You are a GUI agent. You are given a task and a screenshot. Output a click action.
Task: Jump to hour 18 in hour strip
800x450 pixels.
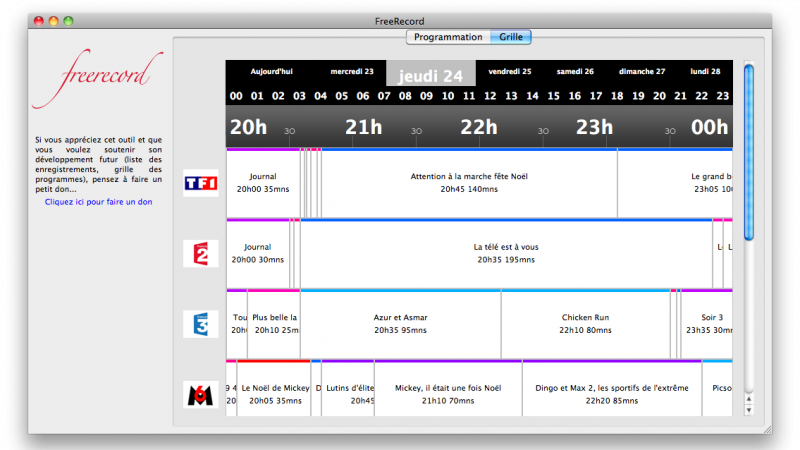(617, 96)
